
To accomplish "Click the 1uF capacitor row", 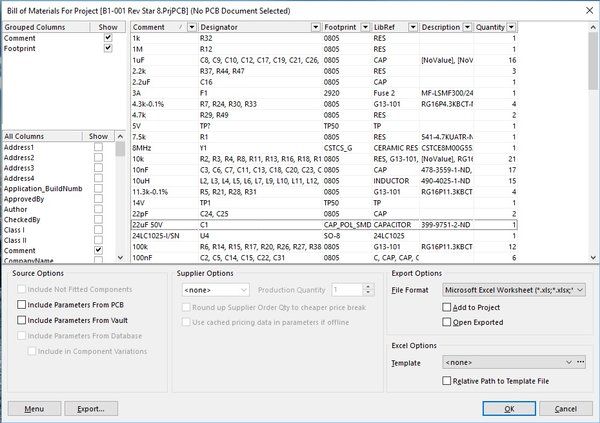I will tap(324, 60).
